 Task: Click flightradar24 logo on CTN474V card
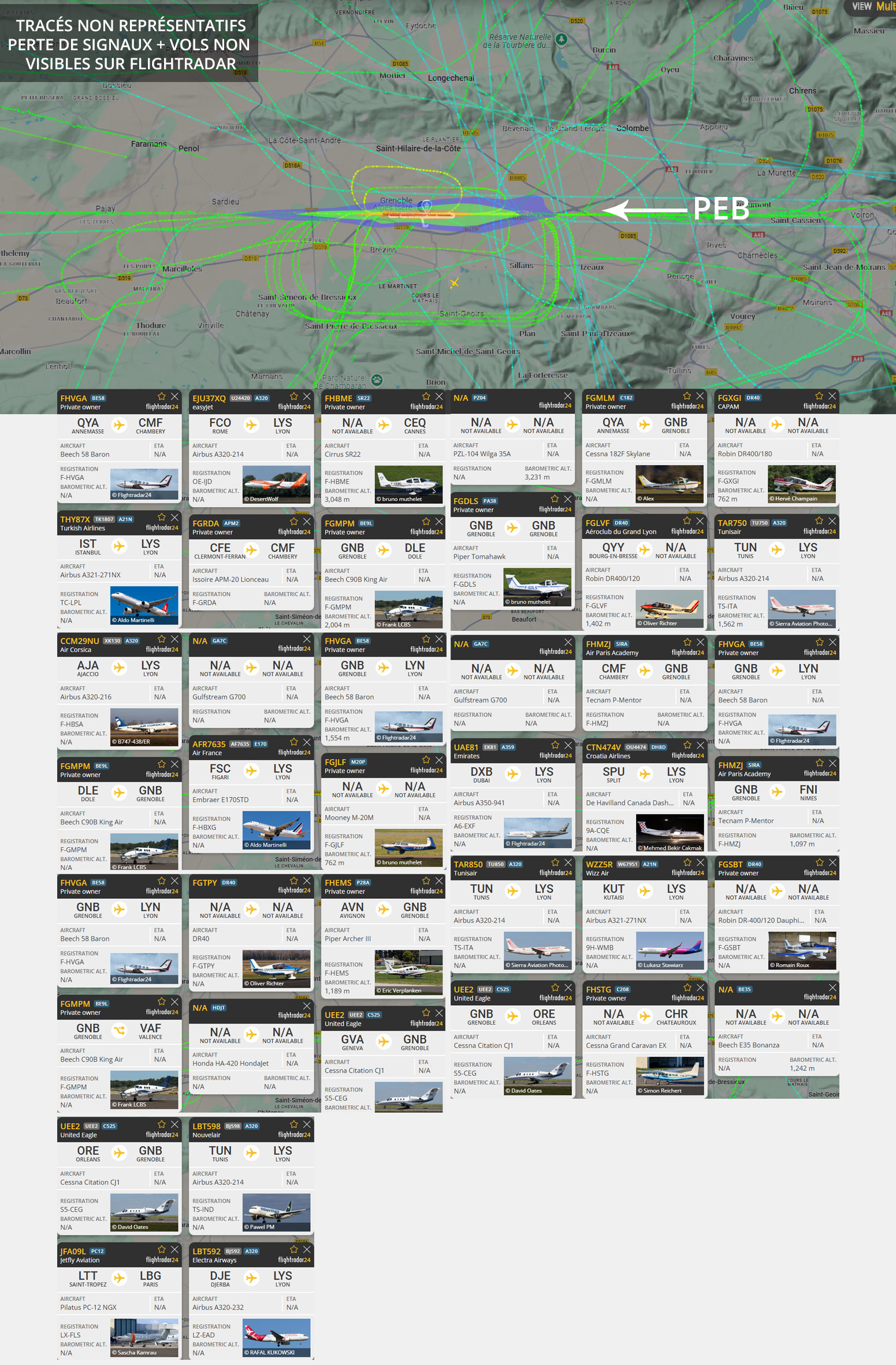[687, 756]
